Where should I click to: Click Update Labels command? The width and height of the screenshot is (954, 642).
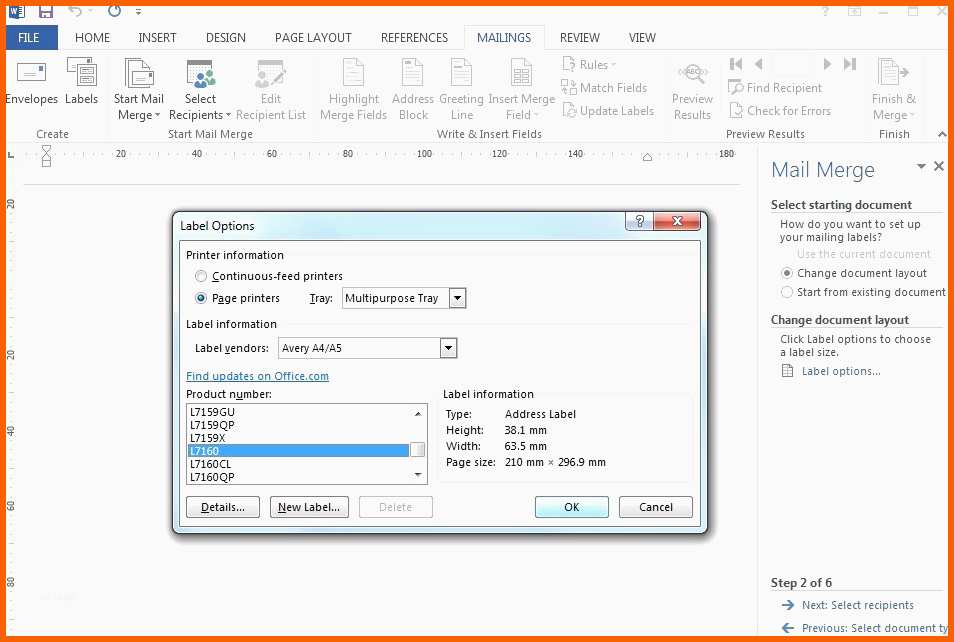tap(608, 111)
